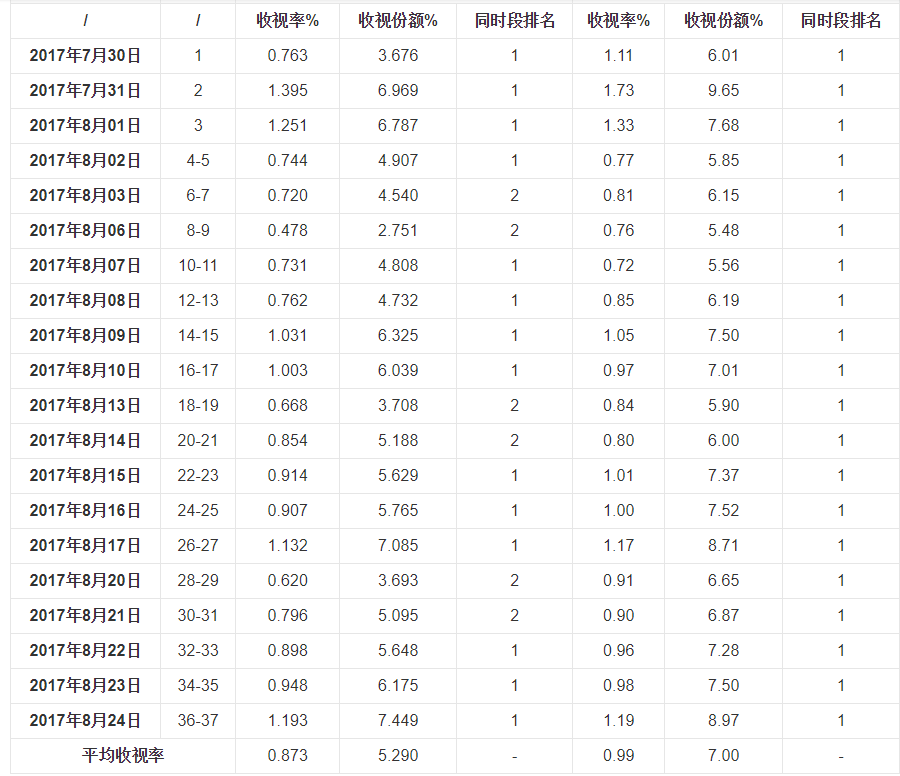The width and height of the screenshot is (900, 776).
Task: Click rating value 0.731
Action: point(288,266)
